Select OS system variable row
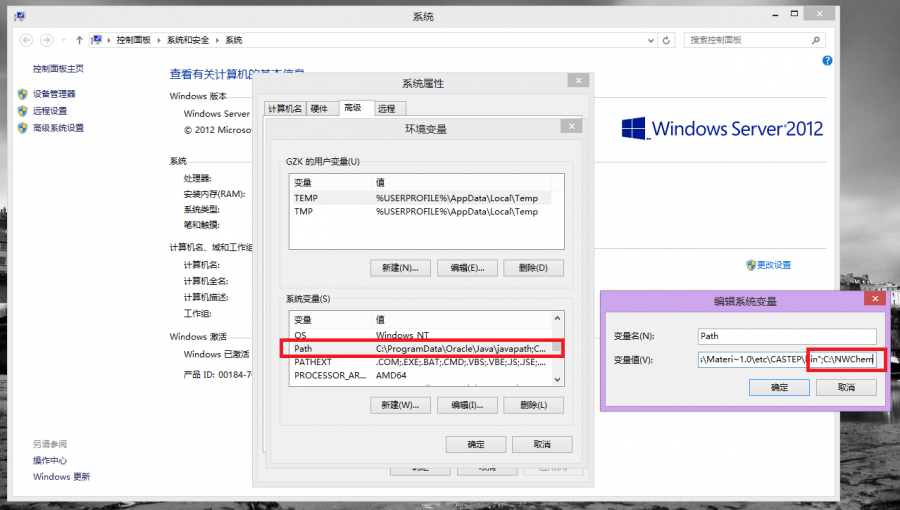This screenshot has height=510, width=900. [x=422, y=336]
